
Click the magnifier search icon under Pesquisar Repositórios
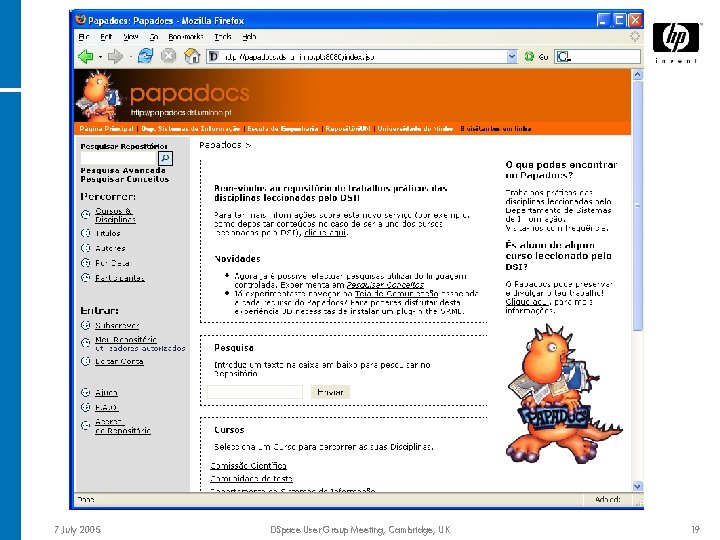click(x=165, y=158)
